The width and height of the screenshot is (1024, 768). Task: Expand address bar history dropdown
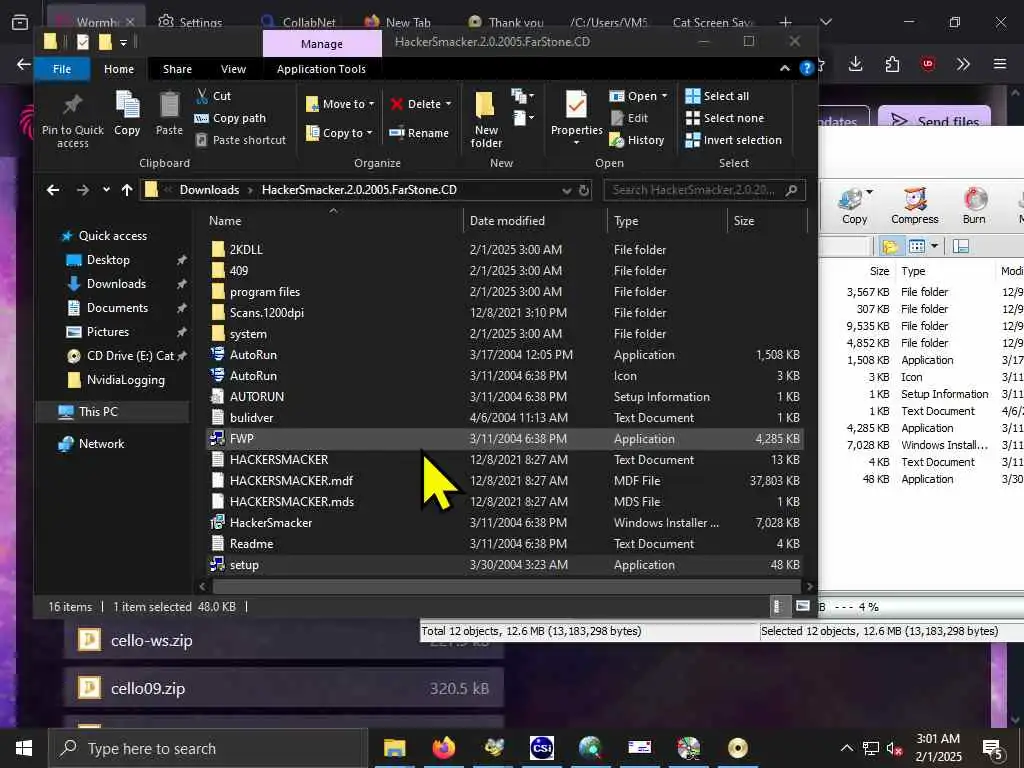566,190
